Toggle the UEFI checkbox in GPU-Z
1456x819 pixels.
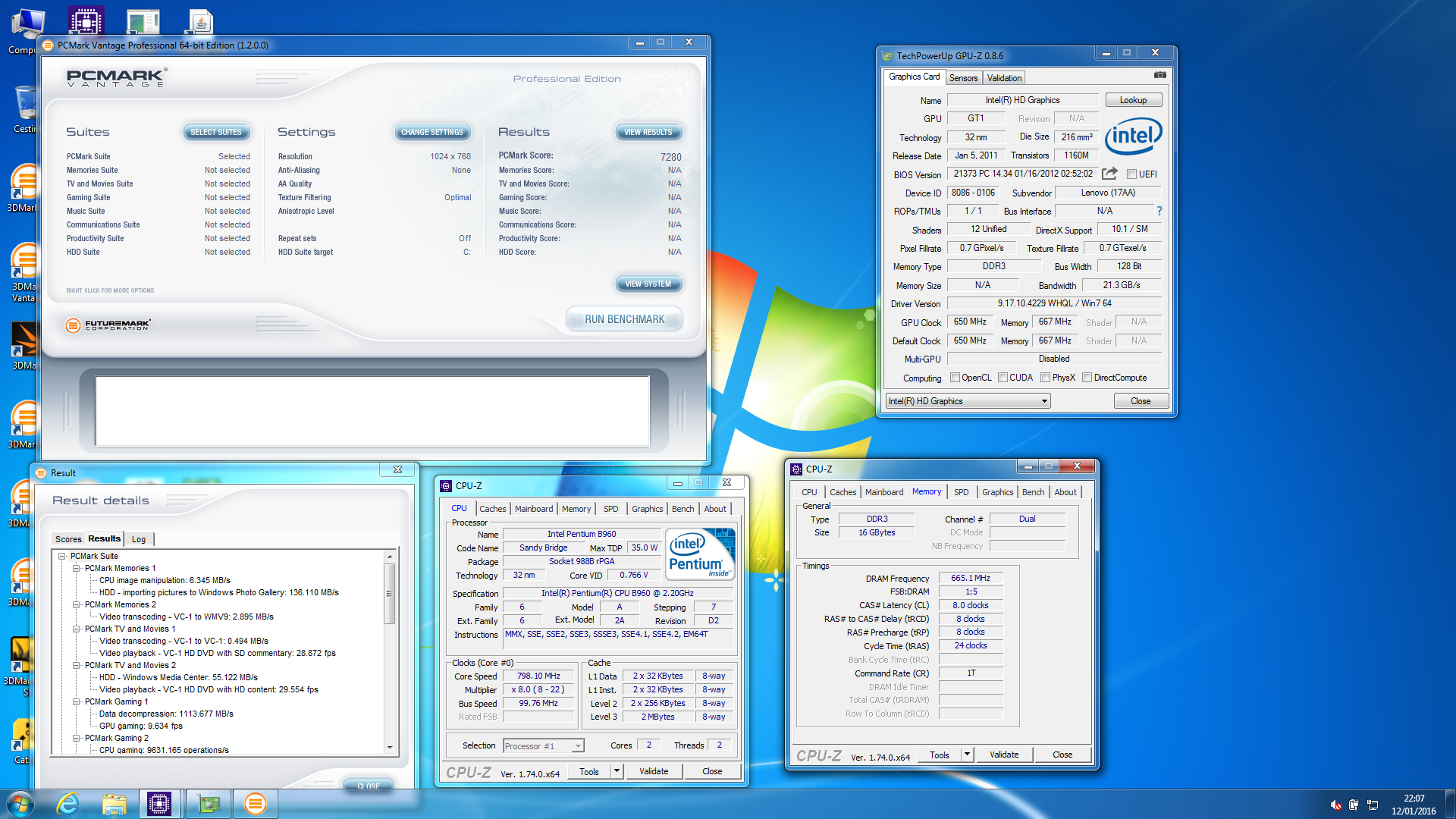tap(1131, 174)
